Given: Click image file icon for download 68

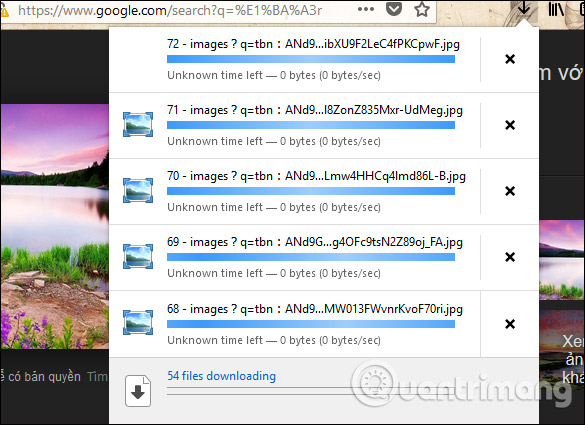Looking at the screenshot, I should [x=138, y=323].
